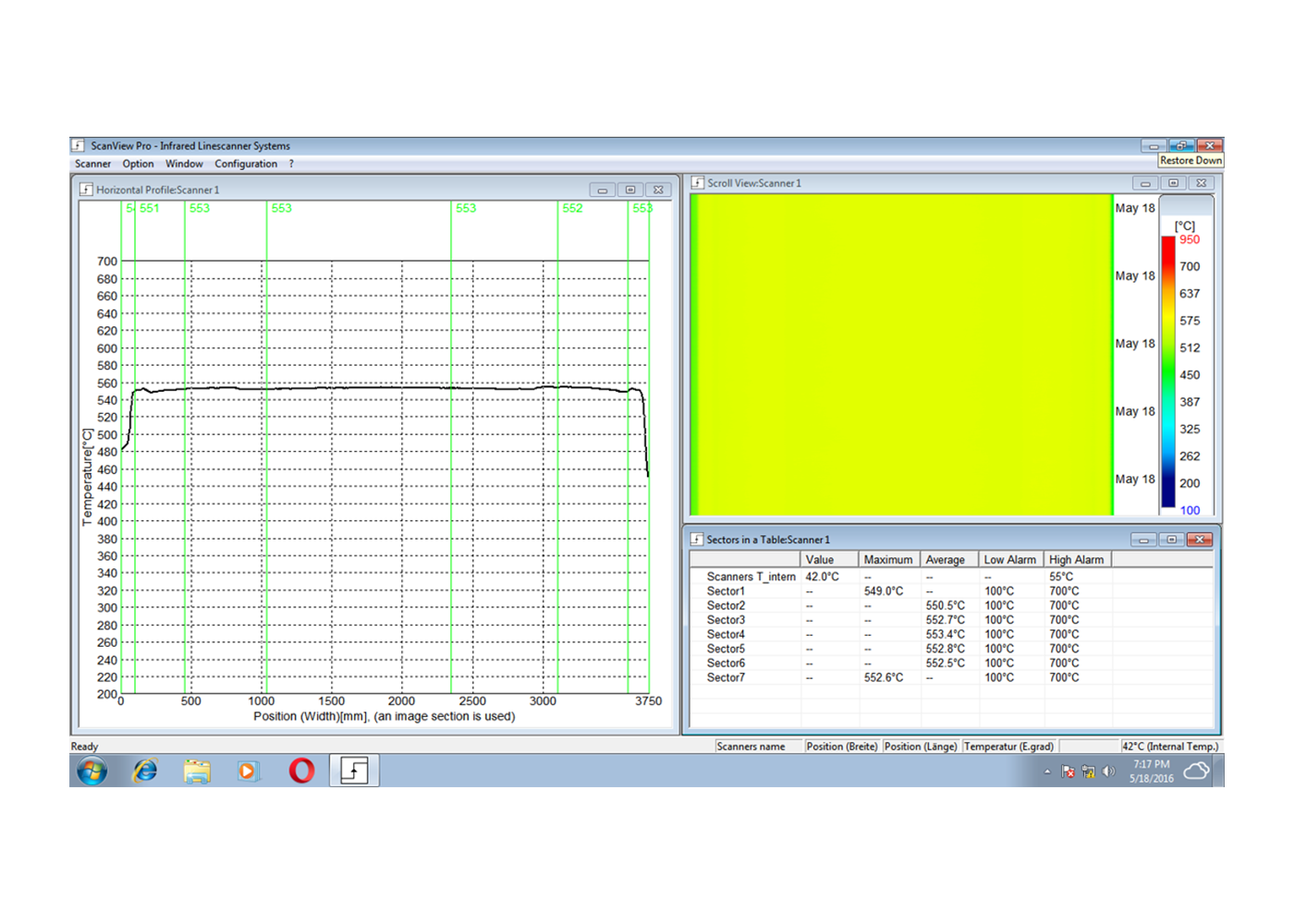Click the Sectors in a Table window icon
The image size is (1294, 924).
(697, 540)
